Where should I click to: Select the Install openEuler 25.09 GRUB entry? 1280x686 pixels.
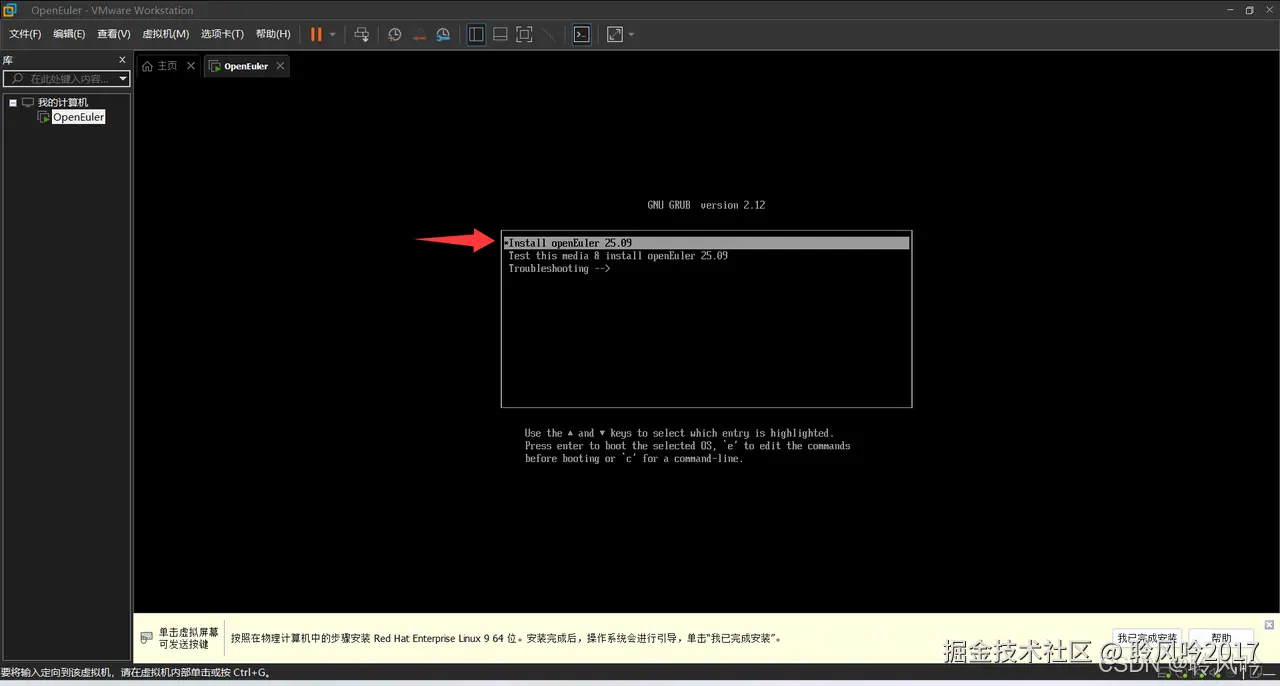click(x=706, y=243)
